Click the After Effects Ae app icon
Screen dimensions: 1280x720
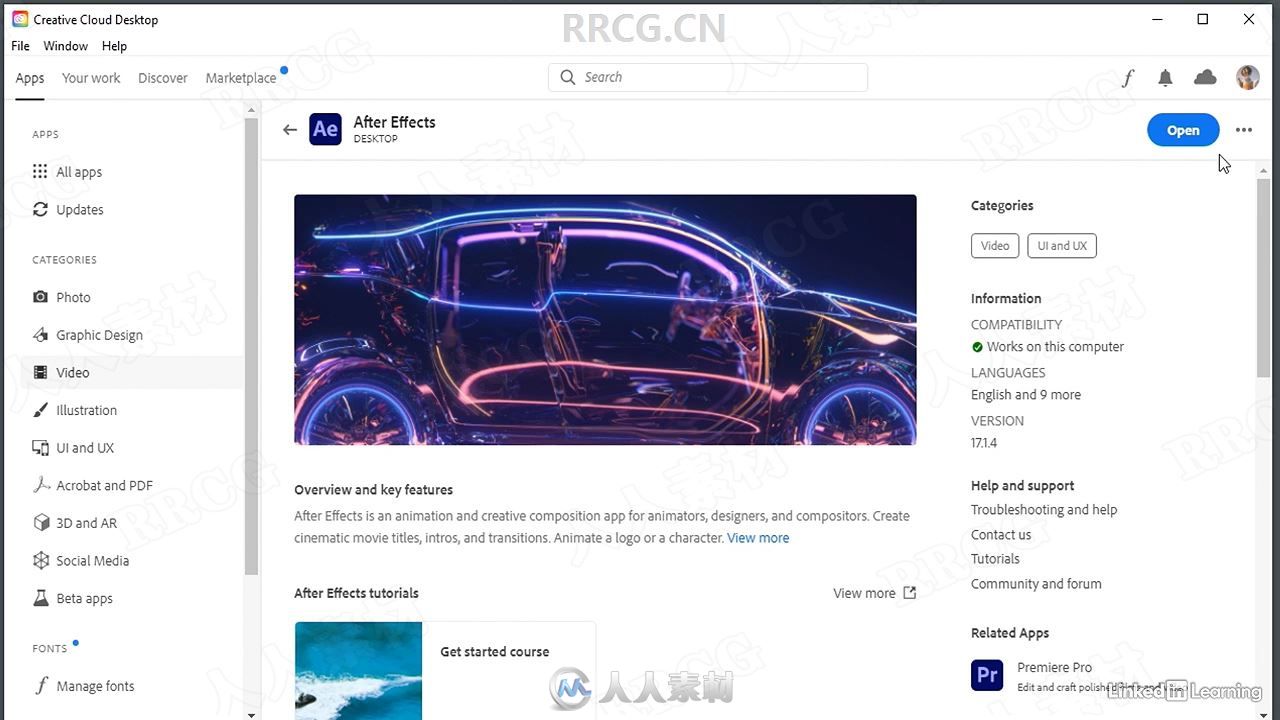click(325, 129)
